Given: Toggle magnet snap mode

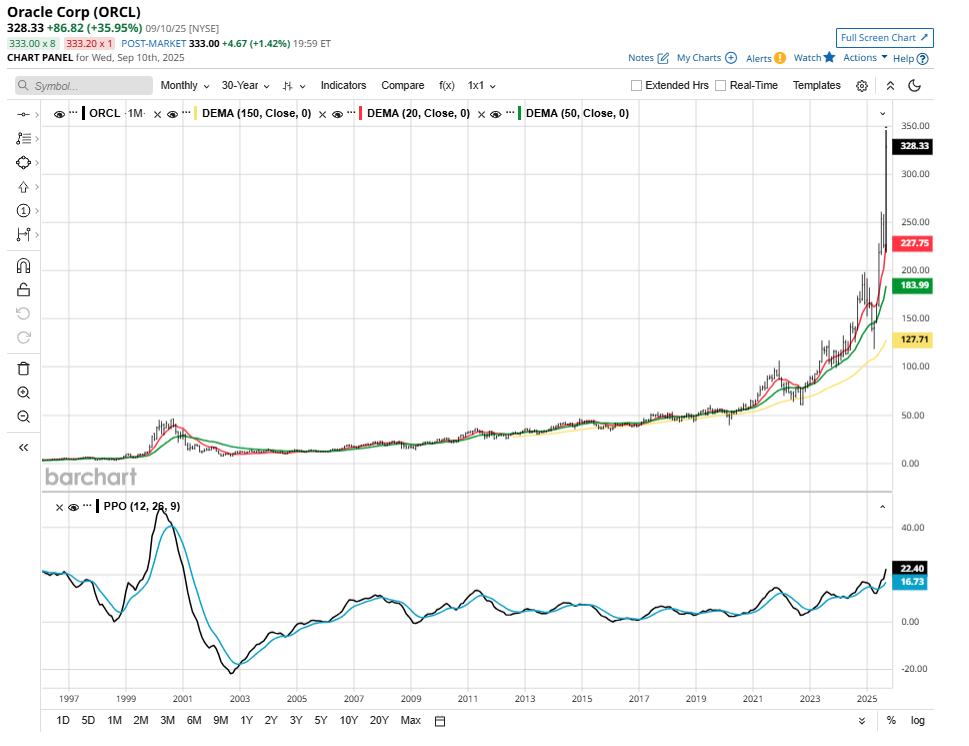Looking at the screenshot, I should coord(23,266).
